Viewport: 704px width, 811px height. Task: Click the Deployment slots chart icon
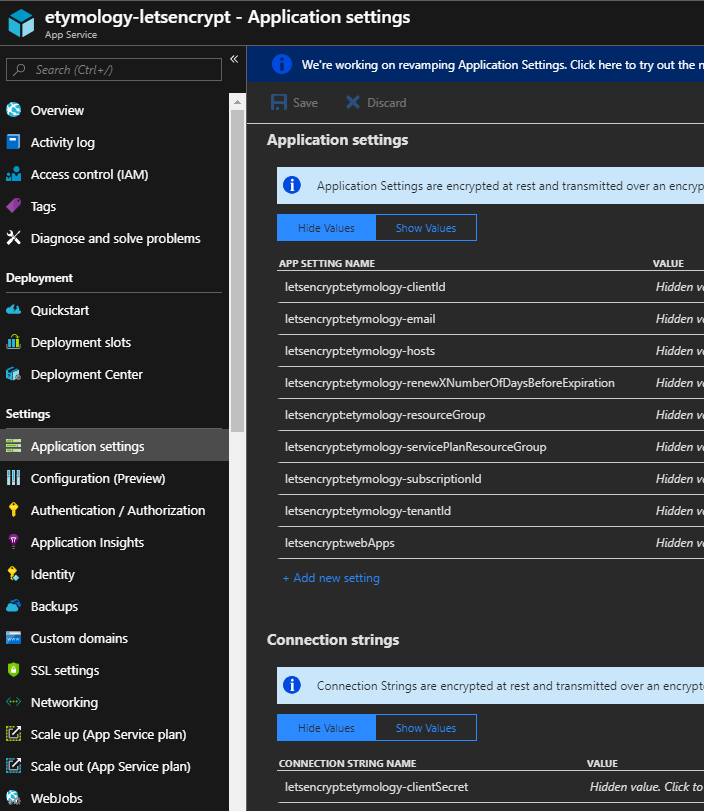tap(13, 342)
